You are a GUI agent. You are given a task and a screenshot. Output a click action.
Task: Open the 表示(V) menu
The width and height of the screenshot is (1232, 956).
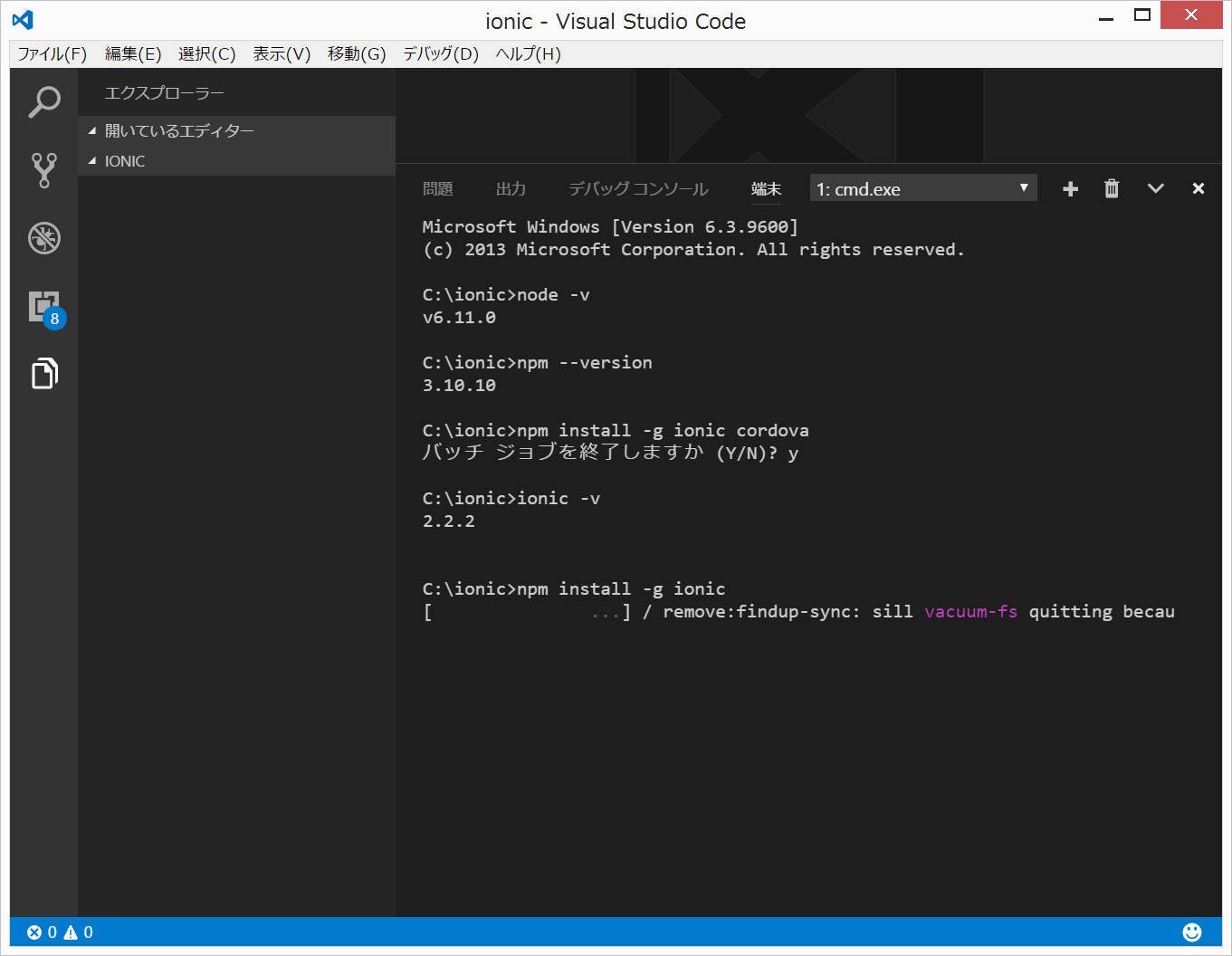[282, 54]
